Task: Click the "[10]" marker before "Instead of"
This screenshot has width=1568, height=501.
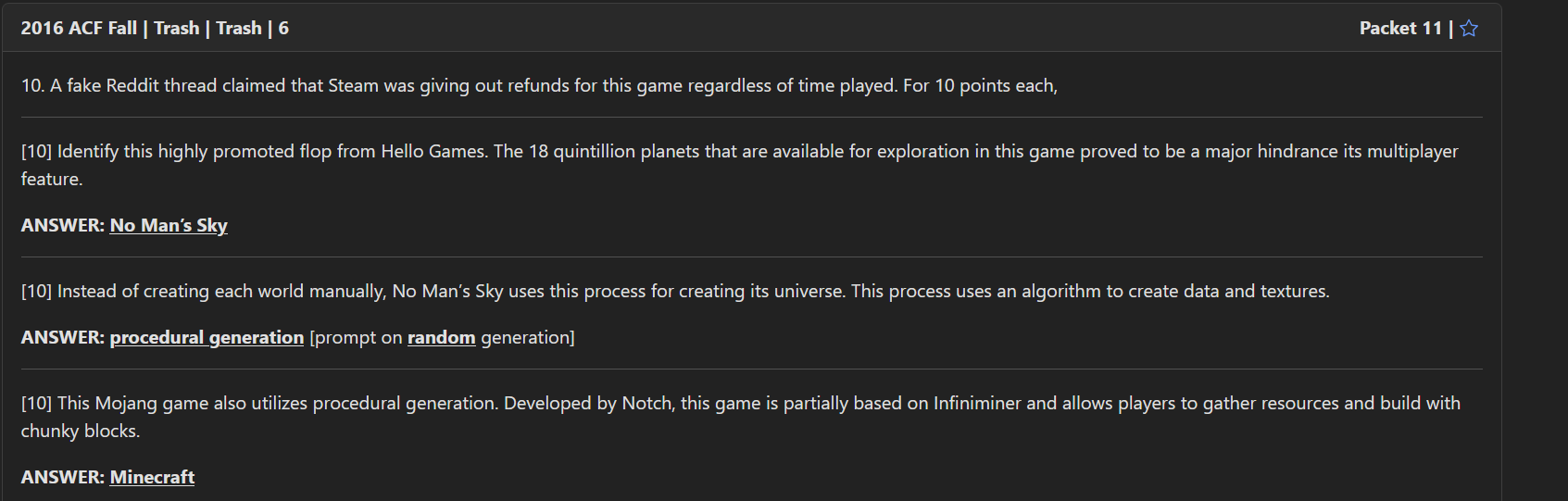Action: click(36, 292)
